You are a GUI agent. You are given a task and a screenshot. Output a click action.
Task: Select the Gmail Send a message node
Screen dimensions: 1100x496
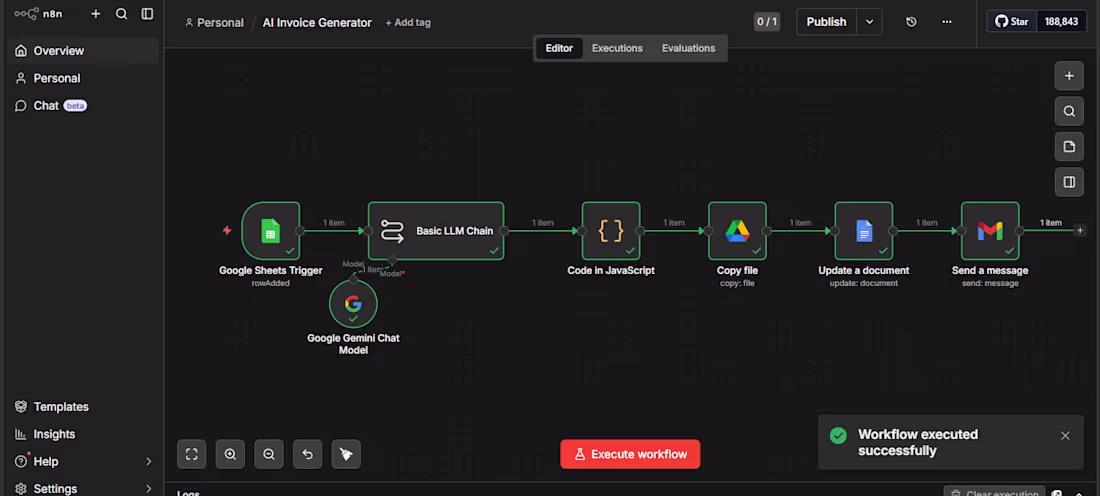(x=991, y=231)
